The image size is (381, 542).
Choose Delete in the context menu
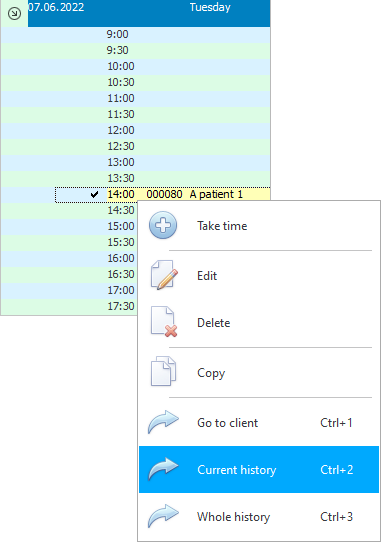point(259,323)
